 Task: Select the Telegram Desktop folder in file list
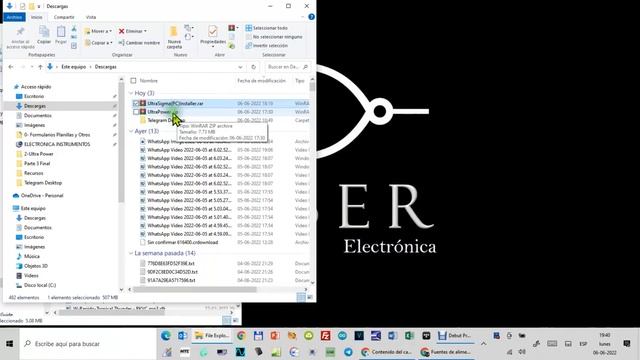[166, 120]
